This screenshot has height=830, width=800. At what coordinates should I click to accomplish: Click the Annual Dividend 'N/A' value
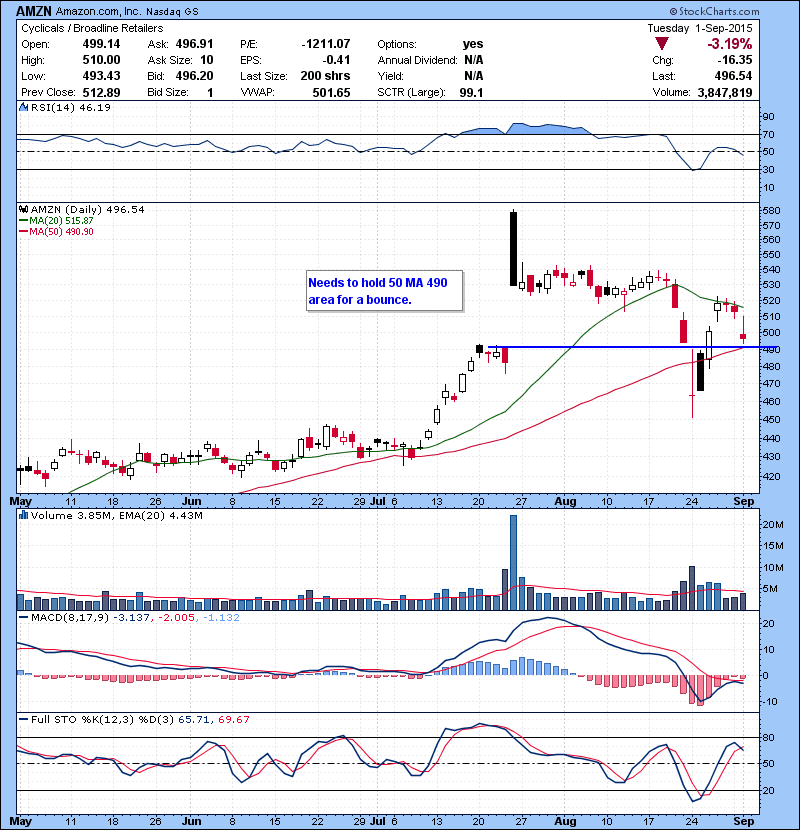[473, 60]
